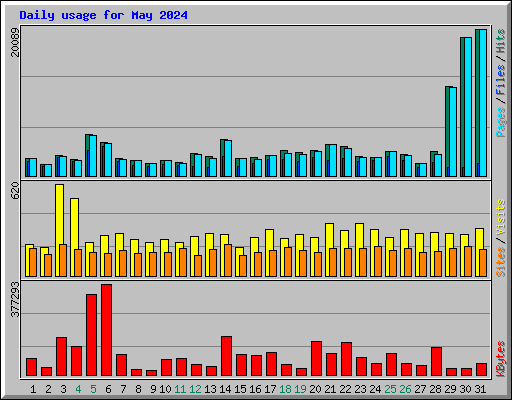The height and width of the screenshot is (400, 512).
Task: Click day label 24 on the x-axis
Action: (x=375, y=389)
